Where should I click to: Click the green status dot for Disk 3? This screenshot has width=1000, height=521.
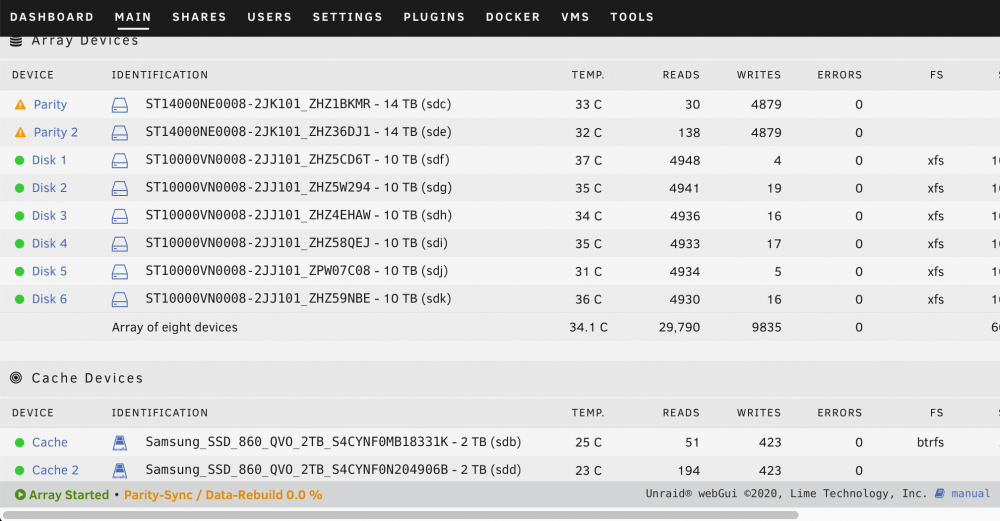[20, 216]
